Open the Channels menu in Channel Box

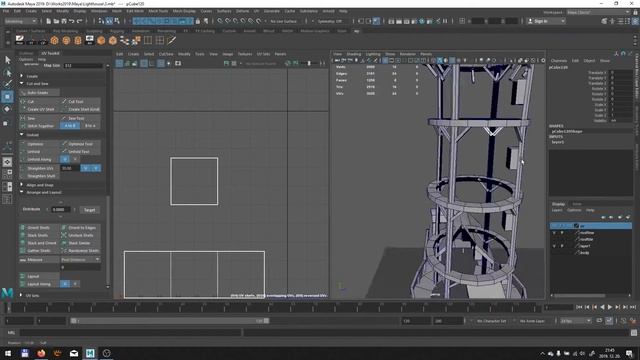click(558, 60)
